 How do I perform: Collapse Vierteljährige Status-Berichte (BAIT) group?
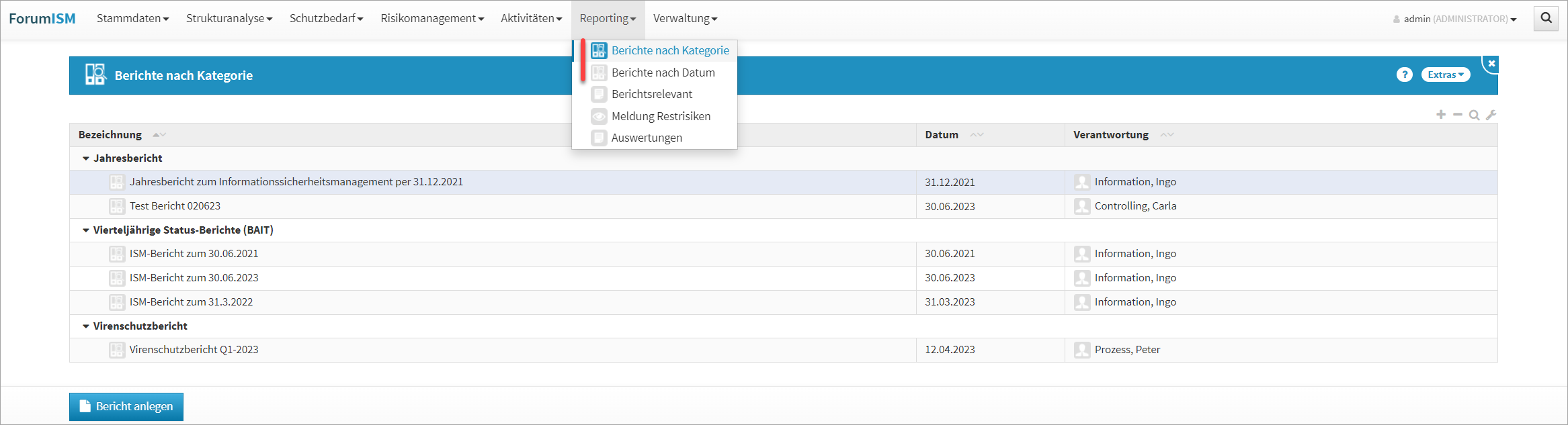pyautogui.click(x=86, y=230)
